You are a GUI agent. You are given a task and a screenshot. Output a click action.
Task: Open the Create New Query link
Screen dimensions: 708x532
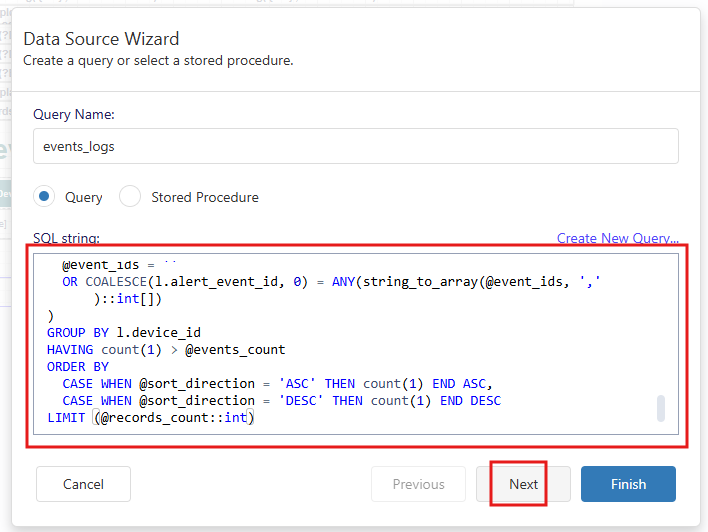click(617, 238)
